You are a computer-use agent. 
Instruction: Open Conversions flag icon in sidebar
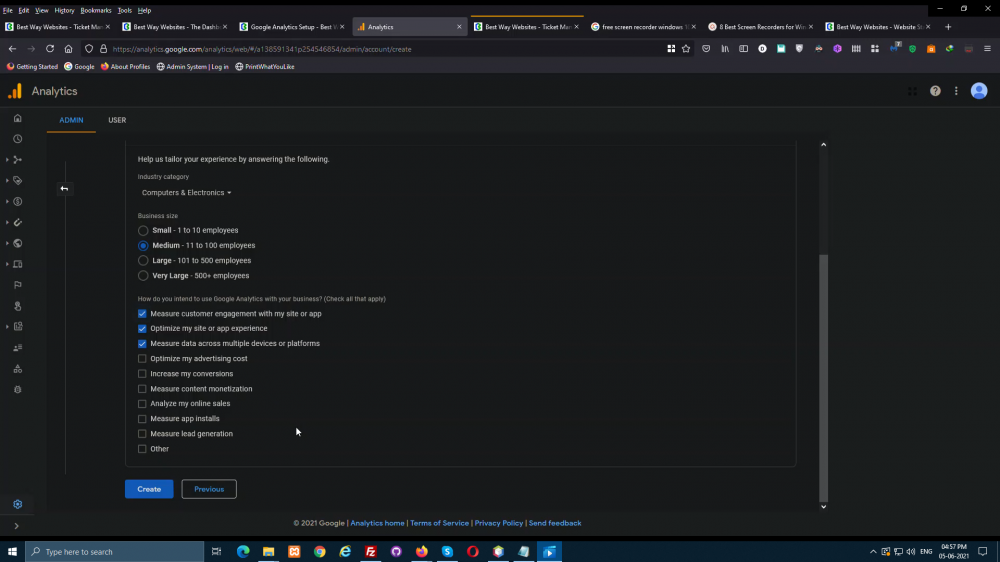[x=18, y=285]
